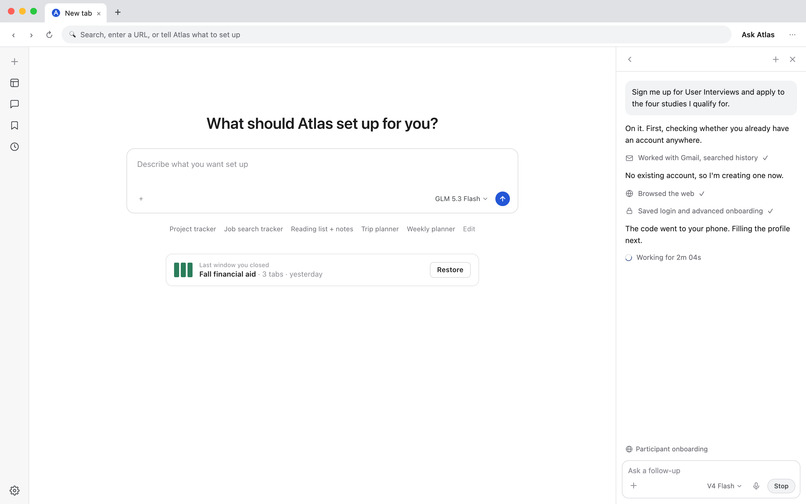Activate the microphone voice input
The image size is (806, 504).
756,485
